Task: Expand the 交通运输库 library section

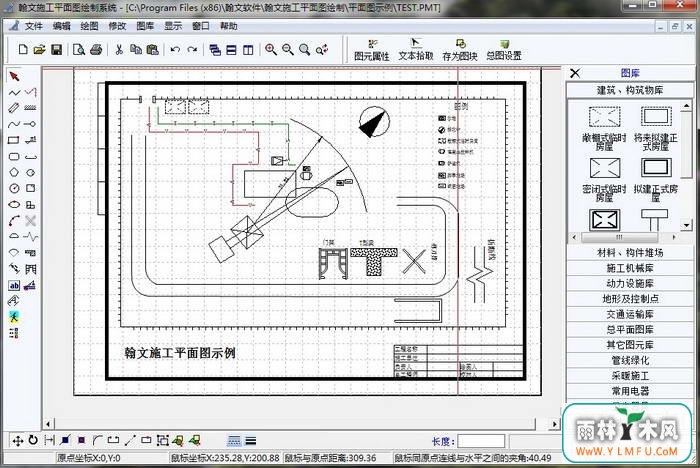Action: coord(630,314)
